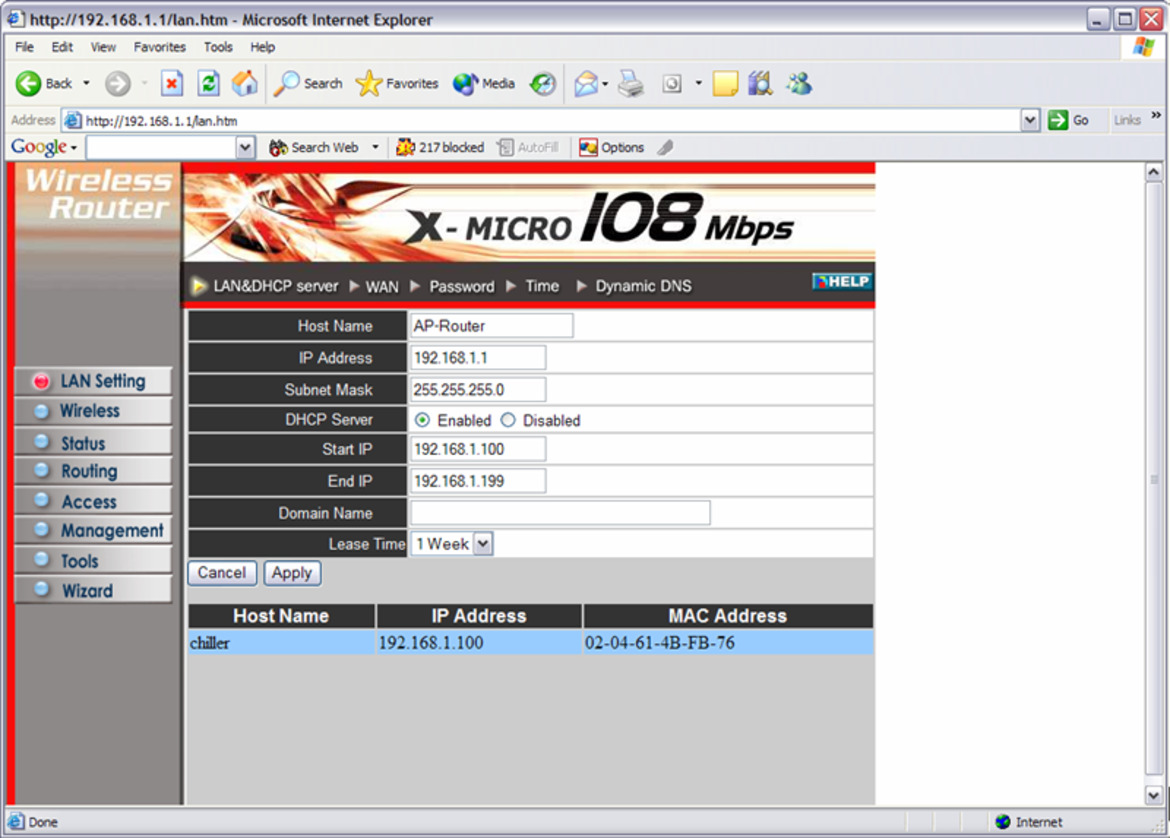
Task: Click the AutoFill toolbar button
Action: click(528, 148)
